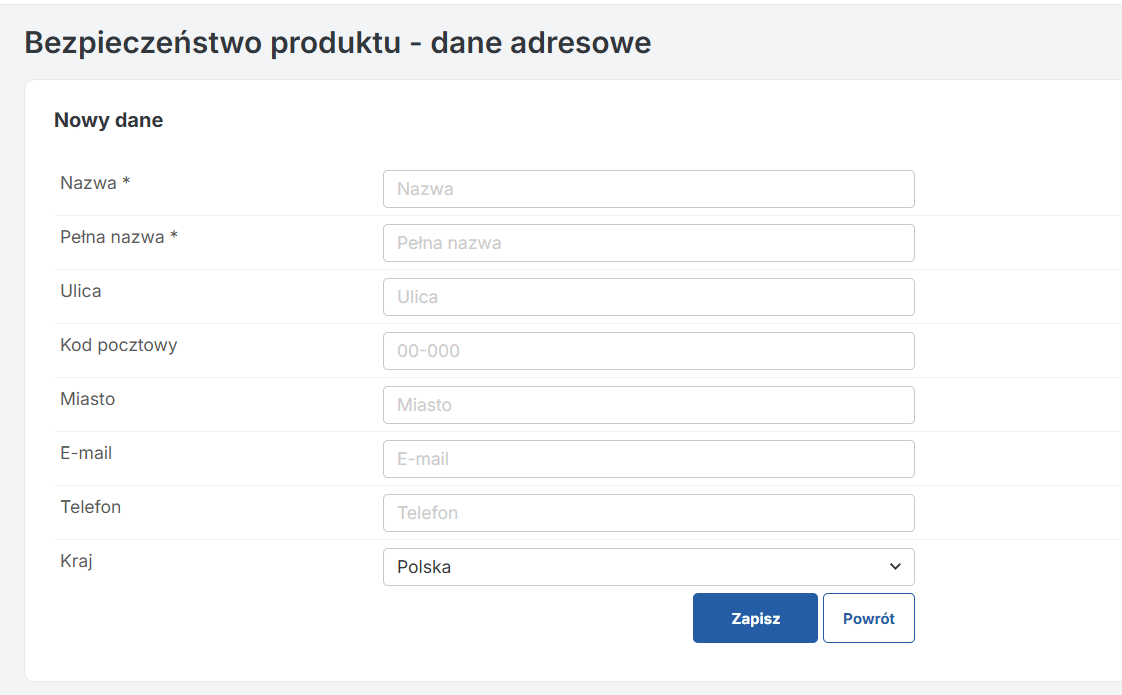Click the "Nazwa *" field label
The image size is (1122, 695).
click(x=96, y=183)
